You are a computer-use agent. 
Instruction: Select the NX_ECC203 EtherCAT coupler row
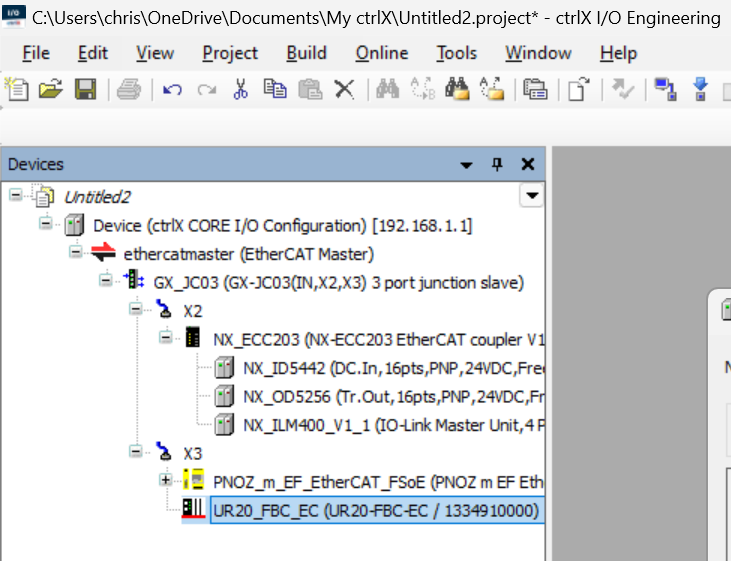tap(379, 339)
